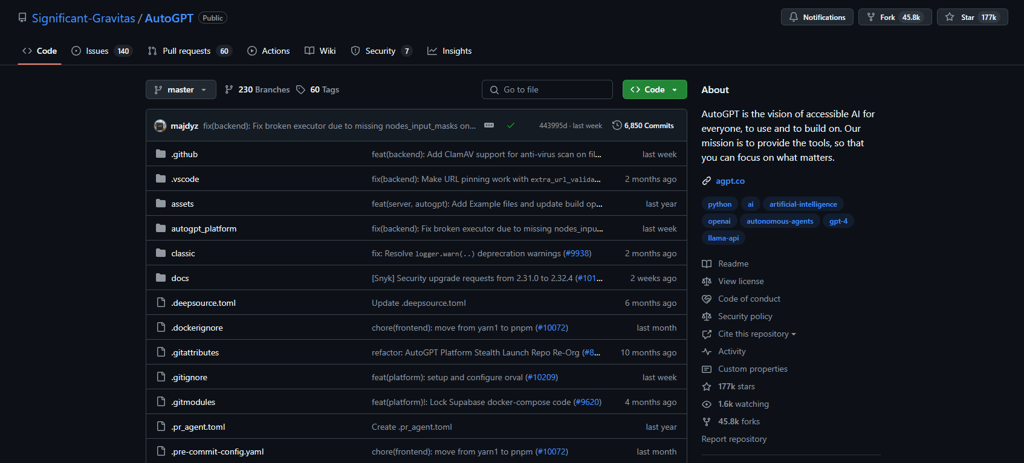The image size is (1024, 463).
Task: Open the majdyz author name link
Action: tap(184, 125)
